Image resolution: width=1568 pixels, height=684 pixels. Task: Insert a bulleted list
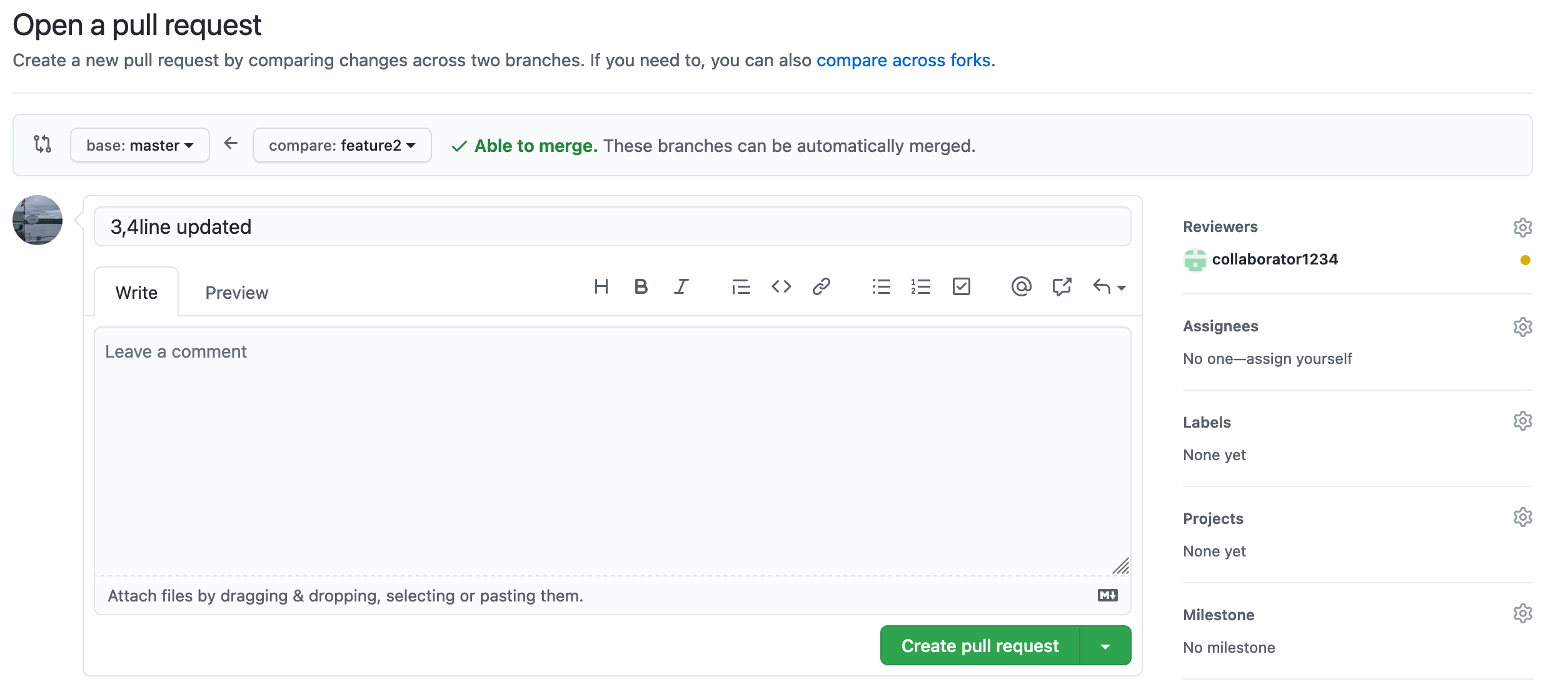(x=881, y=287)
